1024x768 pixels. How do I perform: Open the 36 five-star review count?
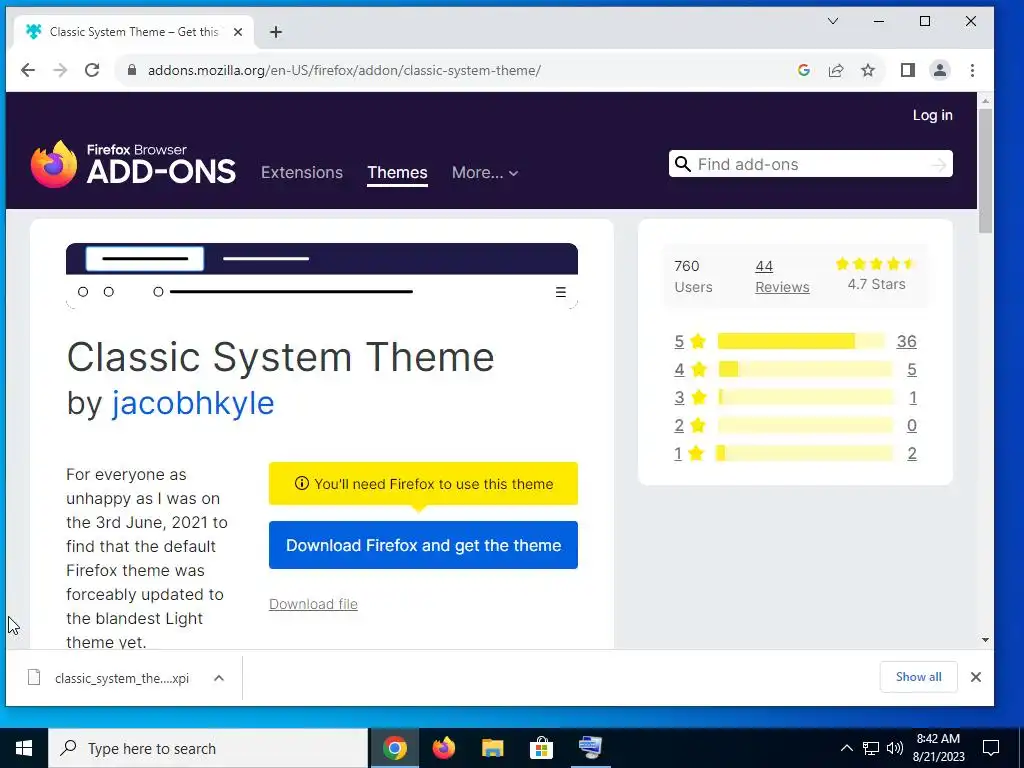(x=906, y=341)
